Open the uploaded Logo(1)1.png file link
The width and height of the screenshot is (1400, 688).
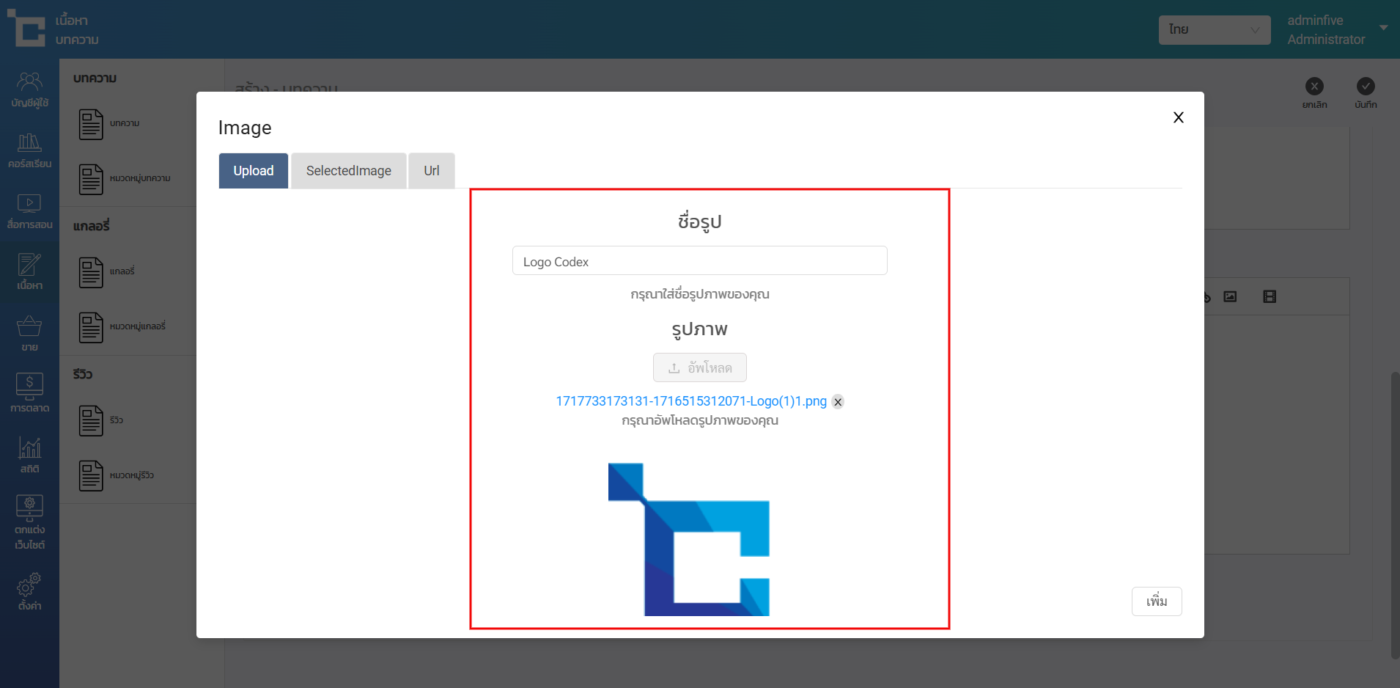(691, 401)
